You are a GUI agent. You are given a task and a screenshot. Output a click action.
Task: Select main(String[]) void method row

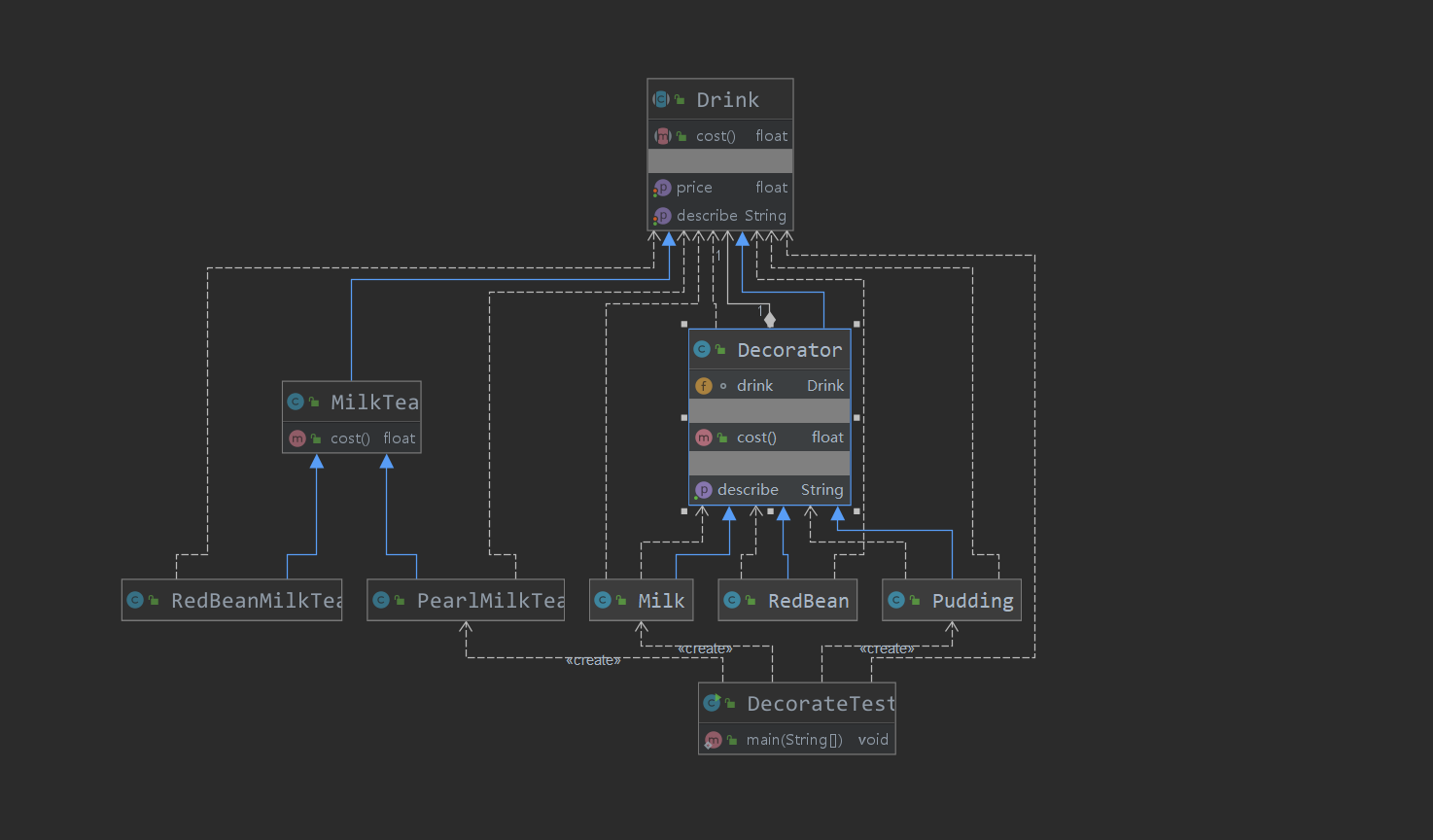point(797,740)
